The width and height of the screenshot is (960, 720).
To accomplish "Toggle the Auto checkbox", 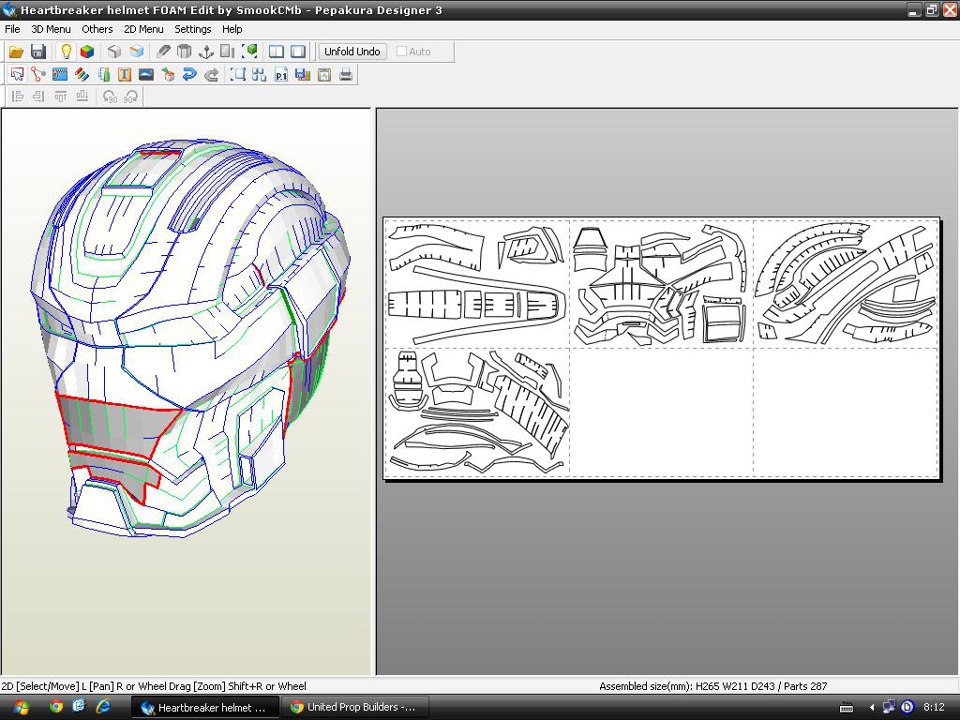I will [402, 52].
